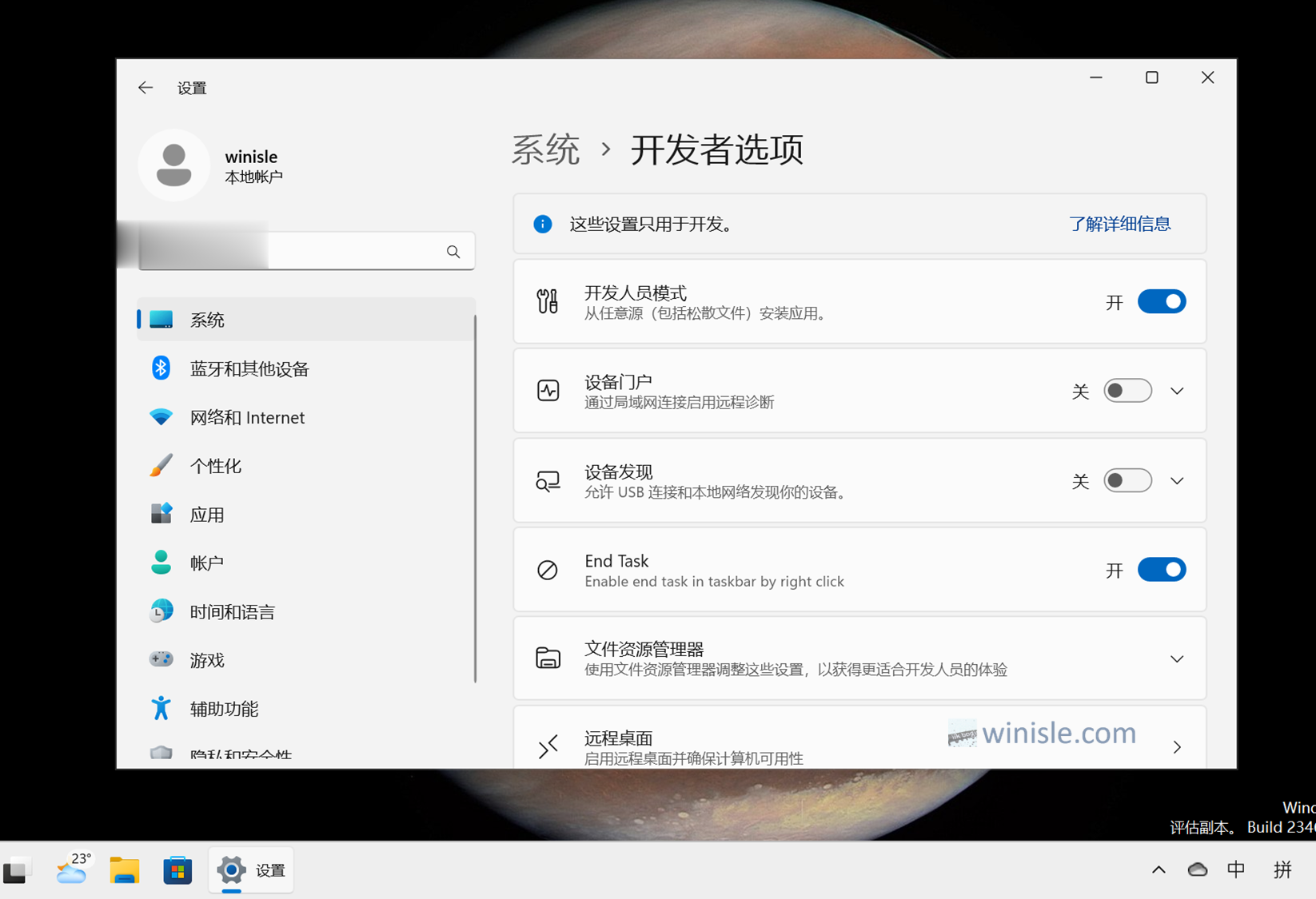Click in the settings search box
Viewport: 1316px width, 899px height.
pyautogui.click(x=306, y=251)
